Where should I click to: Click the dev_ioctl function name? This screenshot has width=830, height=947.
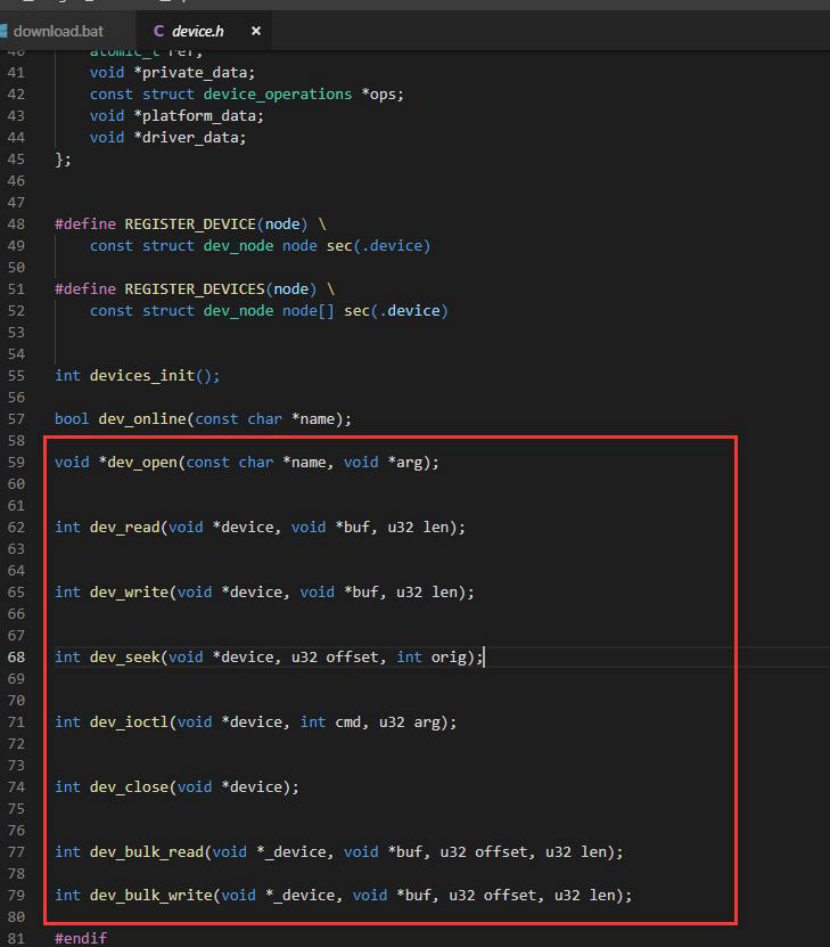pos(129,722)
